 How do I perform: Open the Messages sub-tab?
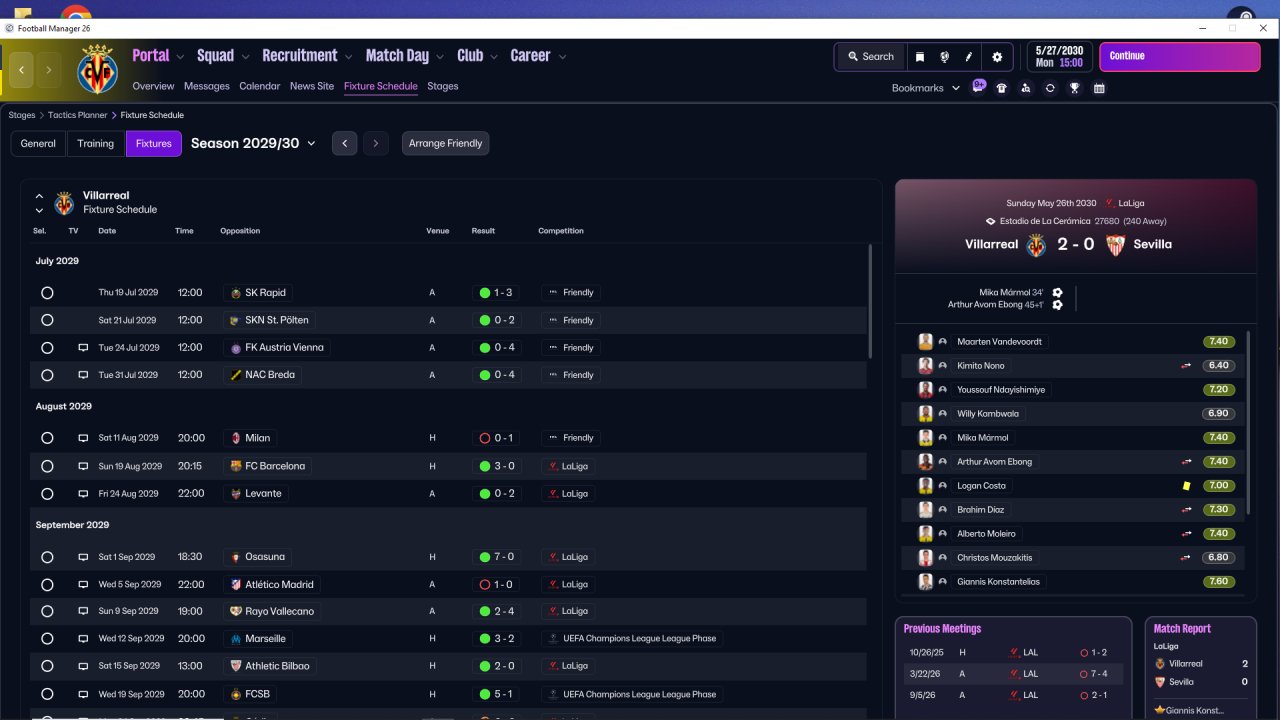click(207, 86)
